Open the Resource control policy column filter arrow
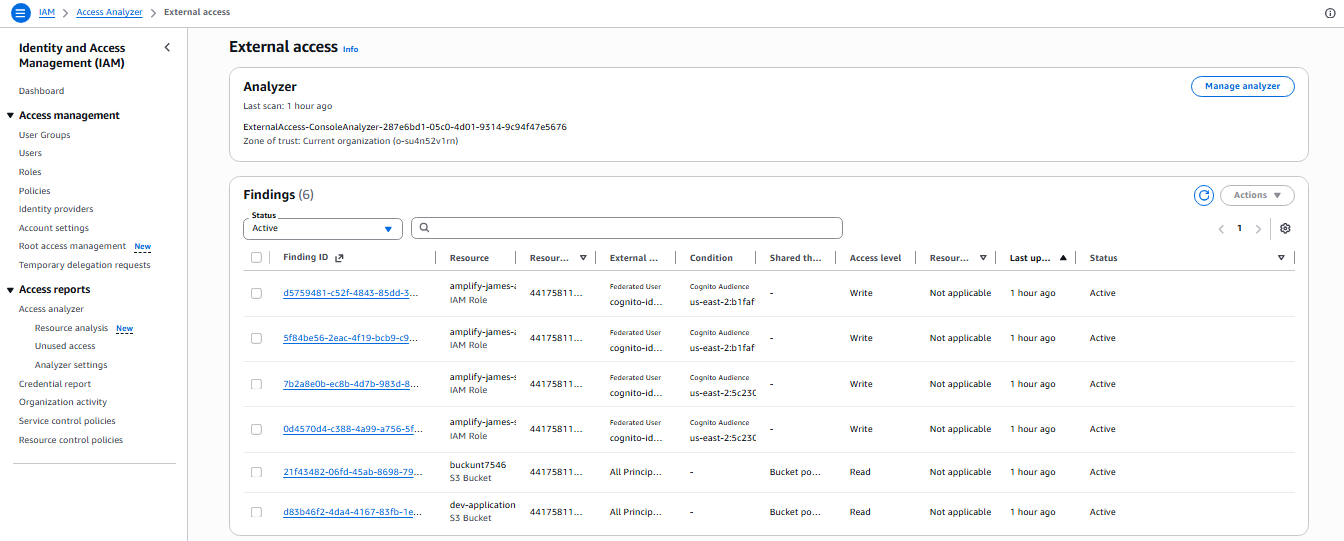 [983, 258]
